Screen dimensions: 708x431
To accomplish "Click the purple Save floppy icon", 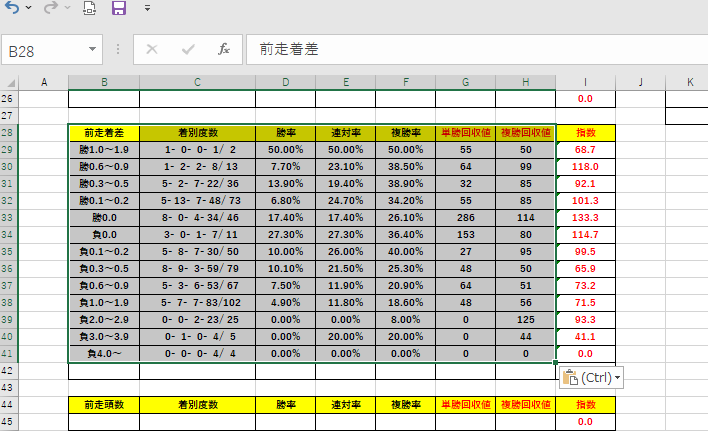I will coord(119,8).
